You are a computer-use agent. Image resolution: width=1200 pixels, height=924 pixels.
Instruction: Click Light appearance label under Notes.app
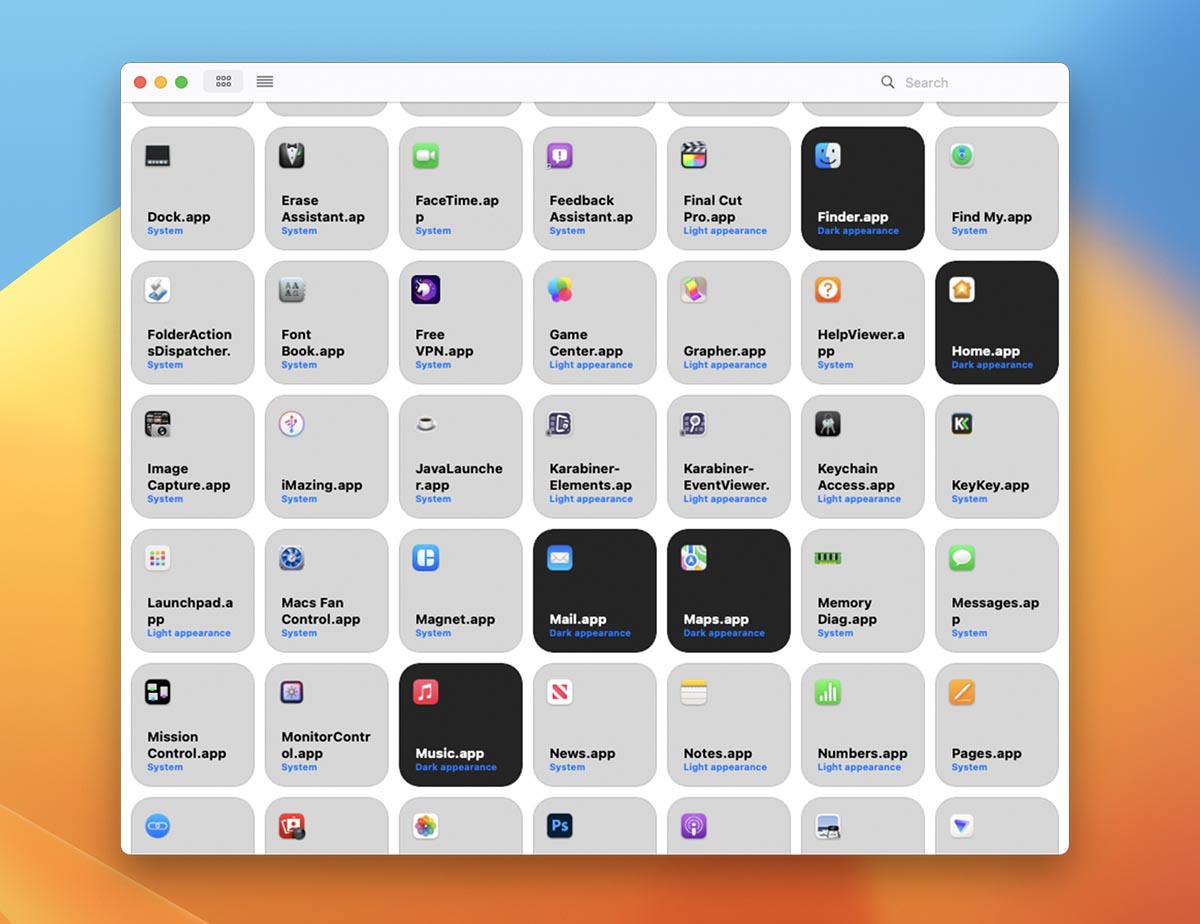[725, 767]
